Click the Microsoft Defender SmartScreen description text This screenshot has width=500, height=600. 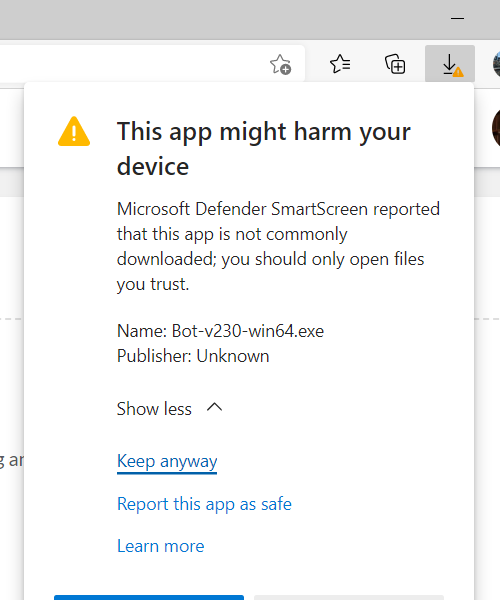pos(279,246)
